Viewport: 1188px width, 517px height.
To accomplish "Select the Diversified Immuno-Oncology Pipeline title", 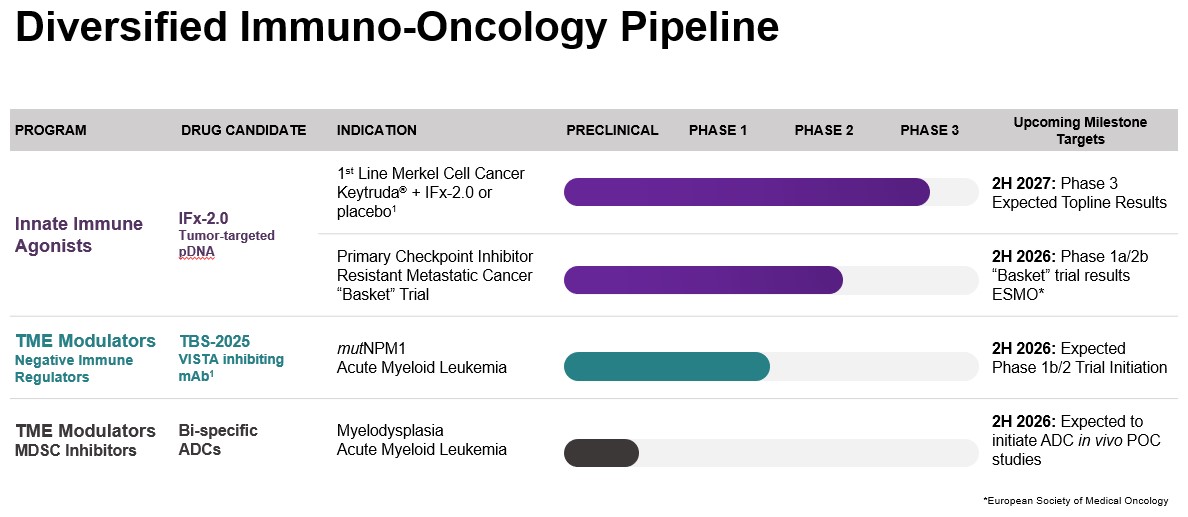I will point(397,30).
